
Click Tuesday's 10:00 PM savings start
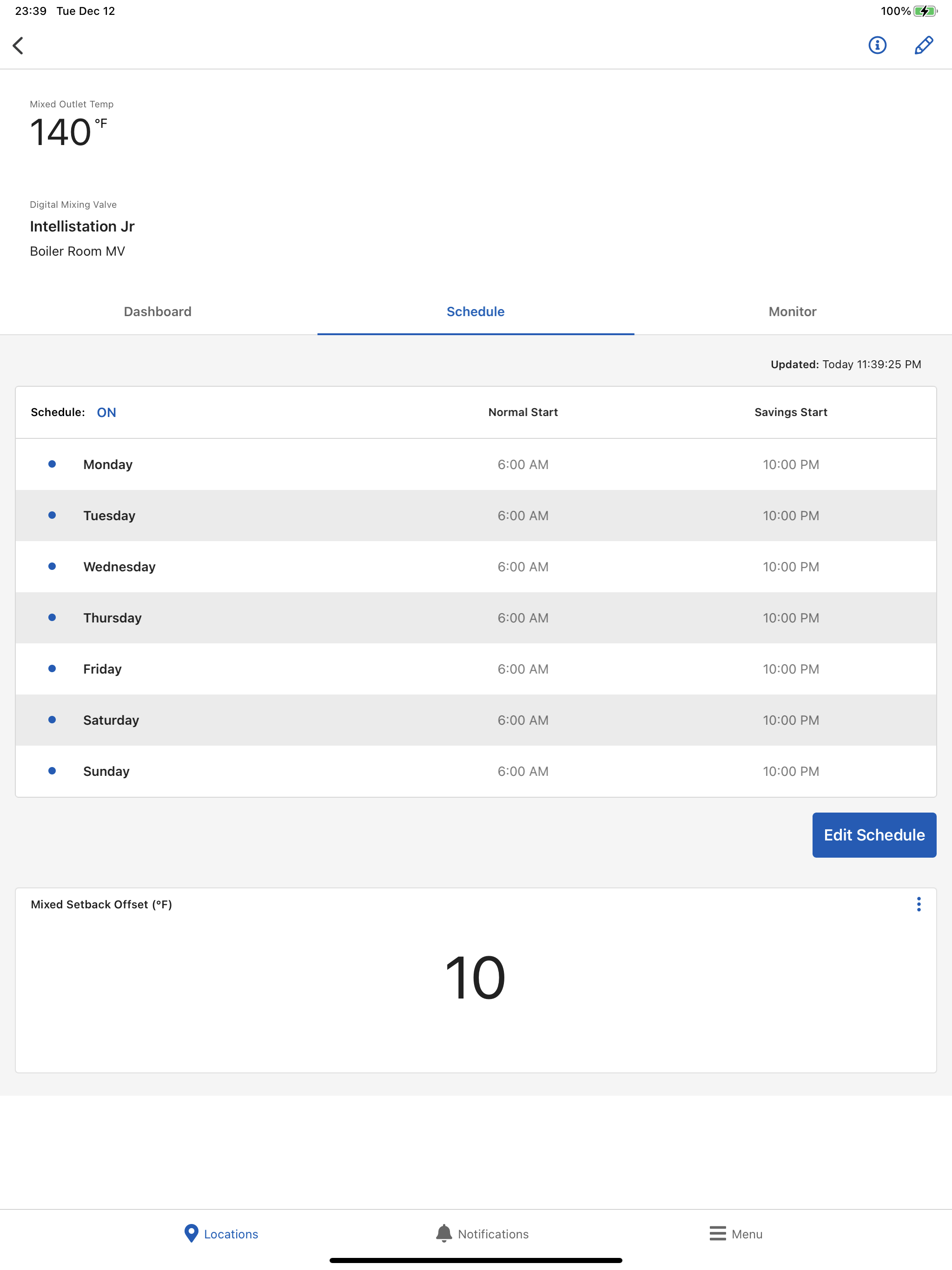point(791,516)
